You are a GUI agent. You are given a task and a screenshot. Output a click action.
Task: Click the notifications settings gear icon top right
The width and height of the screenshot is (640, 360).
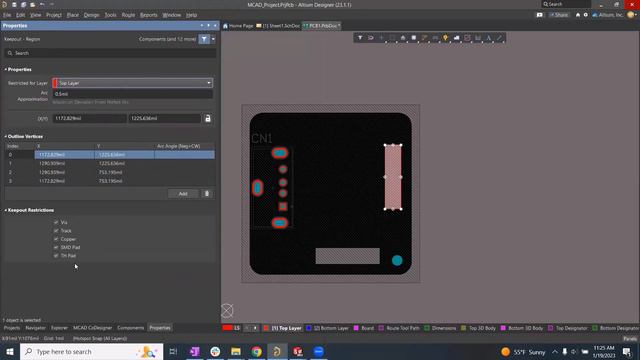pos(586,15)
